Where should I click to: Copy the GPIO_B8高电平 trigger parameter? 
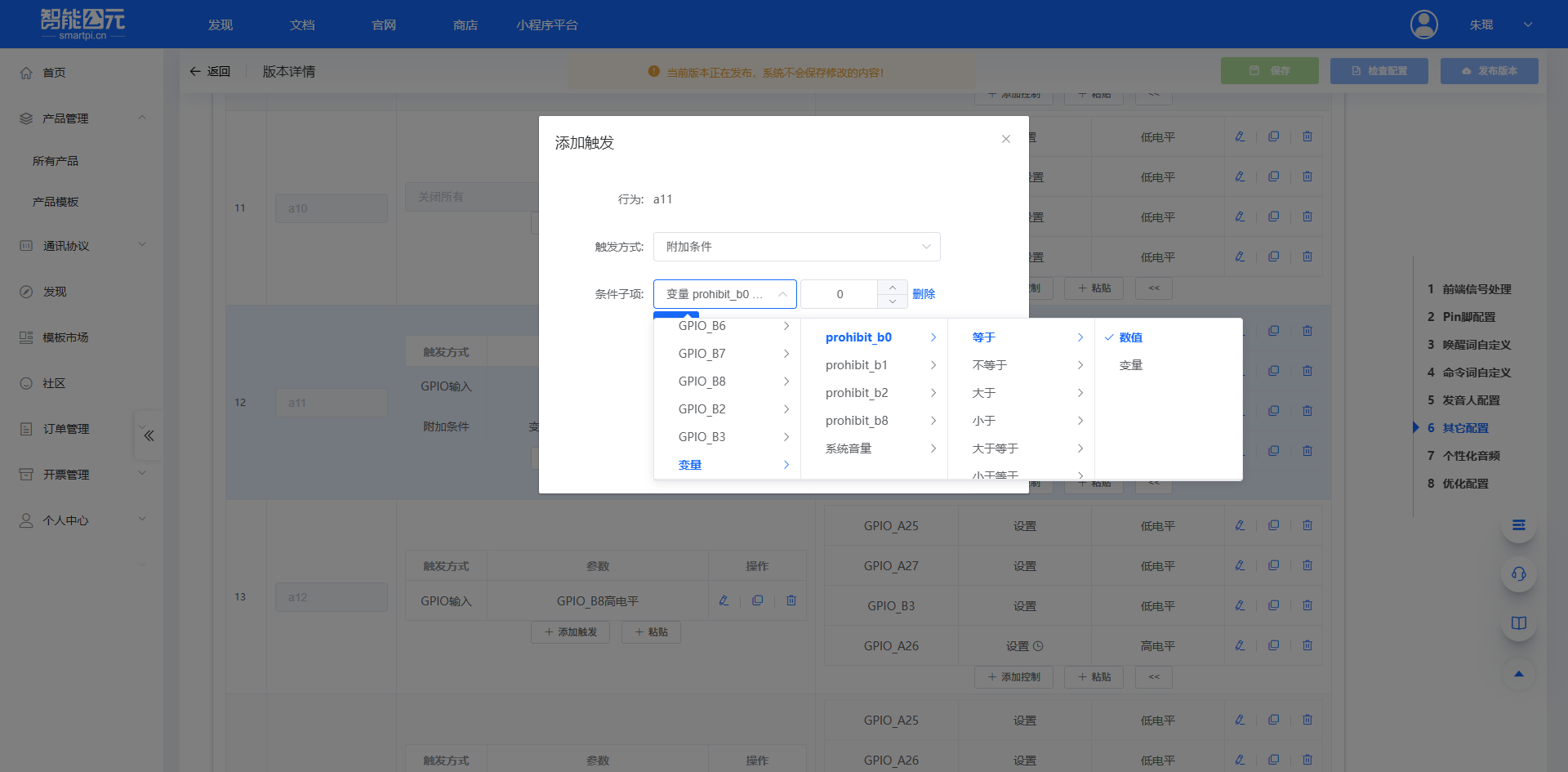(757, 600)
